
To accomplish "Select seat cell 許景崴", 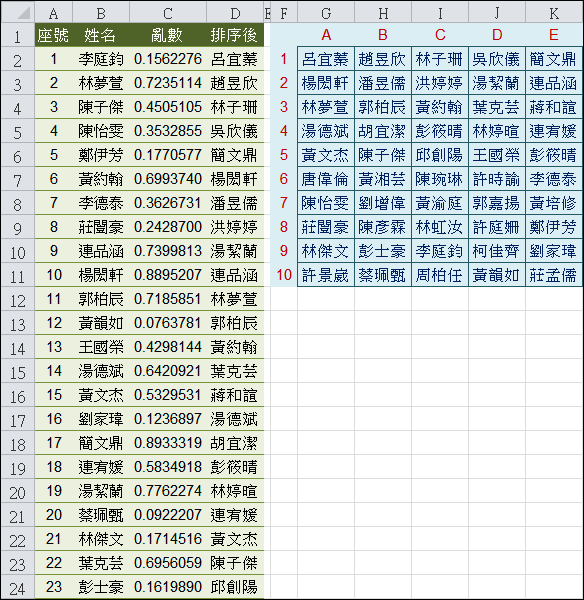I will [326, 275].
